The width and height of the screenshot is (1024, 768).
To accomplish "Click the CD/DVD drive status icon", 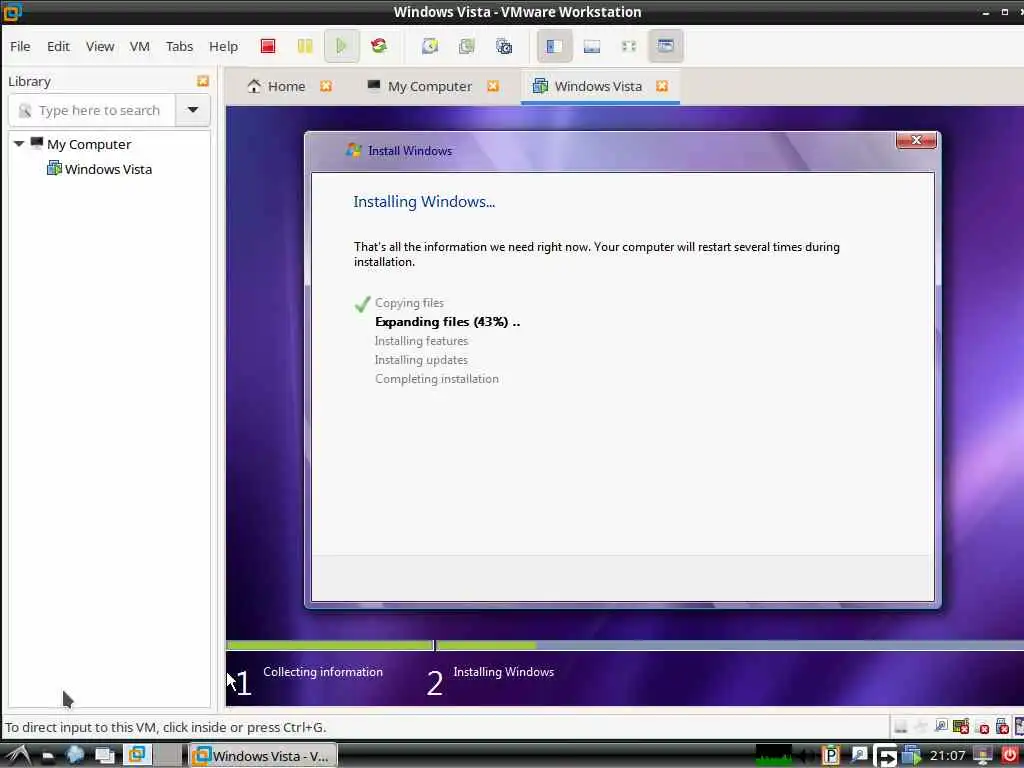I will tap(941, 726).
